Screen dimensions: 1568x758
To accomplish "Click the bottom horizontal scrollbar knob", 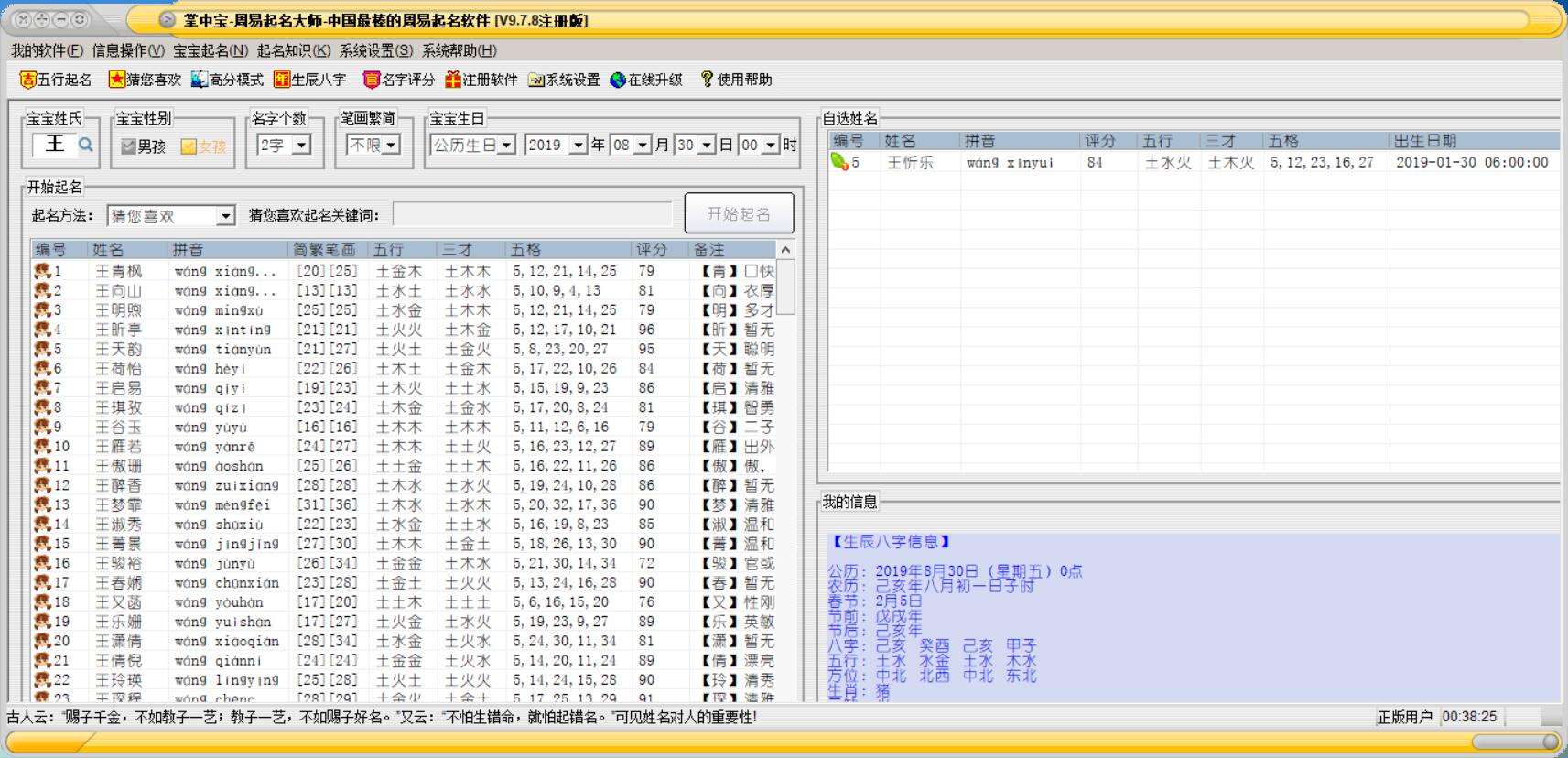I will pyautogui.click(x=1551, y=742).
